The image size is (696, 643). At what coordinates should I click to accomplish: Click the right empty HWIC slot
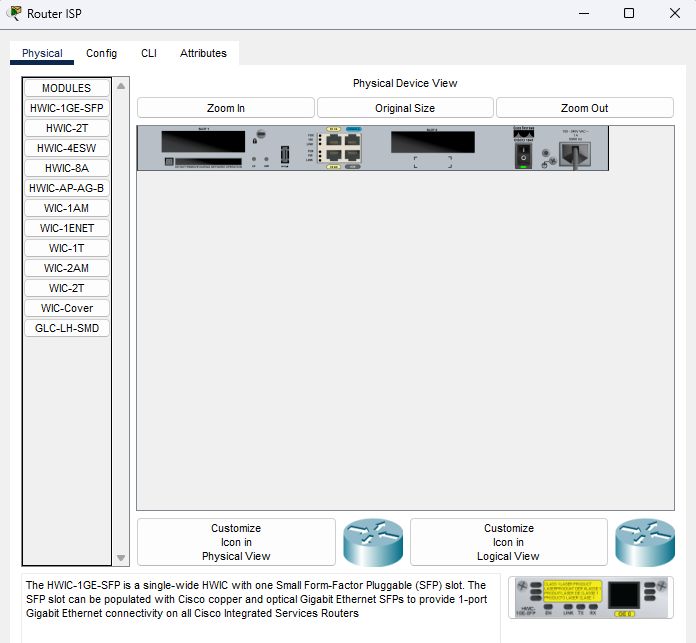click(433, 142)
